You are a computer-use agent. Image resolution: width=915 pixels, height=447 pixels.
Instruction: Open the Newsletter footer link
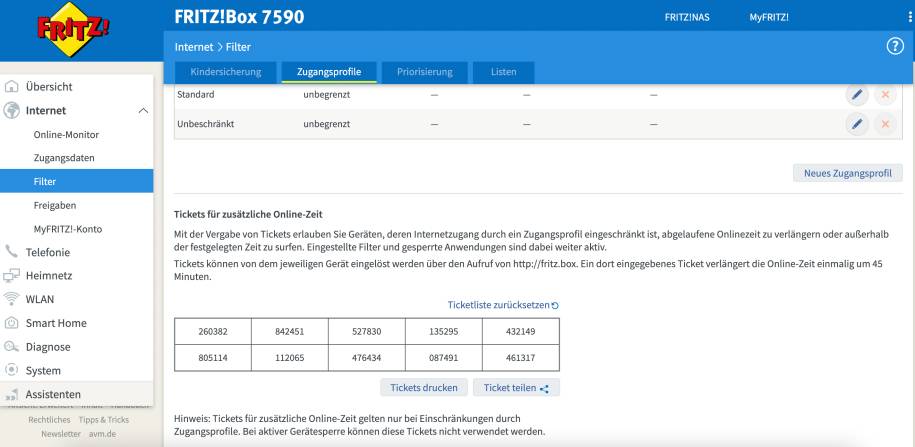coord(61,434)
